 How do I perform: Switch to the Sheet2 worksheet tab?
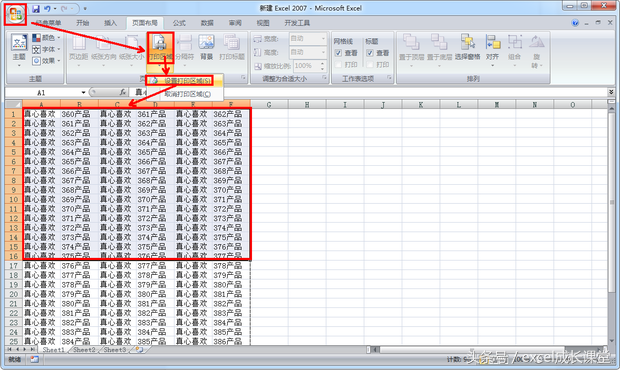click(x=84, y=350)
